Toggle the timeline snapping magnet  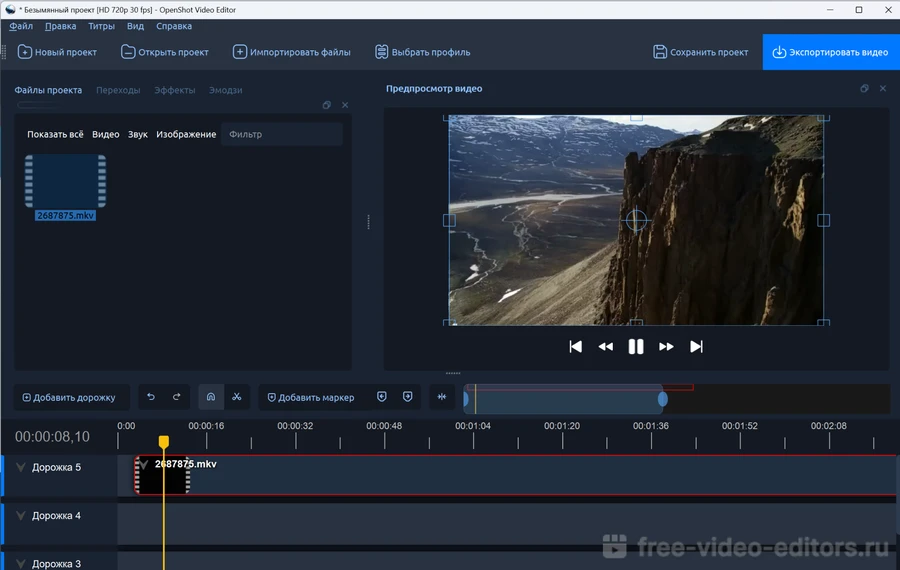click(x=211, y=397)
